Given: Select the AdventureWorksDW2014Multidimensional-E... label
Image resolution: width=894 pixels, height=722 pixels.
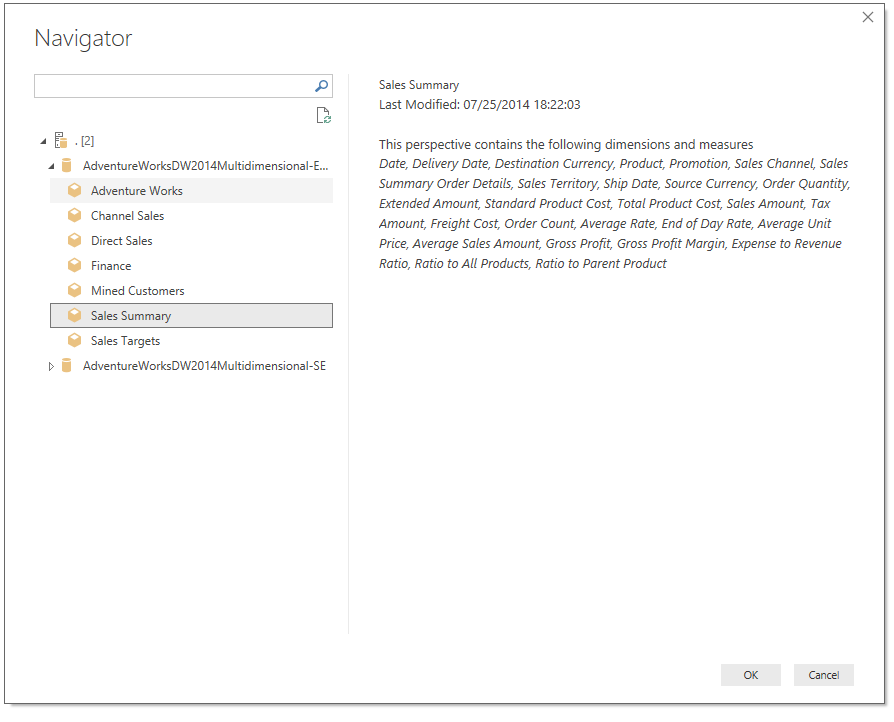Looking at the screenshot, I should point(205,166).
